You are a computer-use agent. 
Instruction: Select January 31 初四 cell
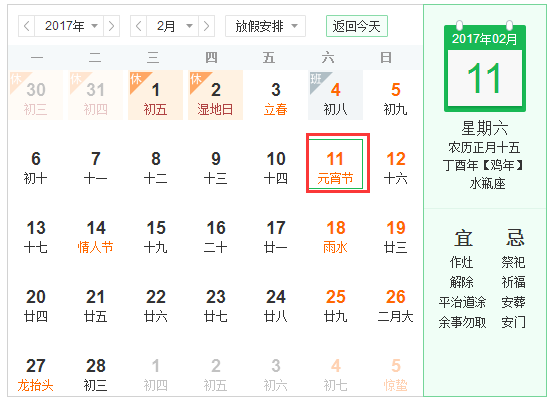pyautogui.click(x=96, y=95)
